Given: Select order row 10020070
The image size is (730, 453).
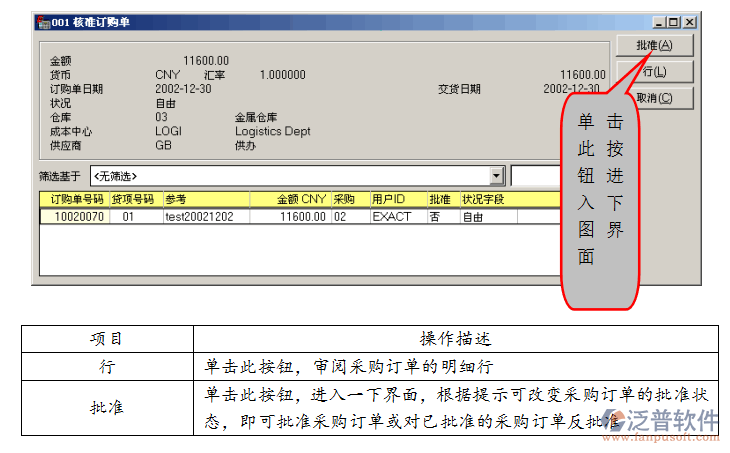Looking at the screenshot, I should 78,216.
